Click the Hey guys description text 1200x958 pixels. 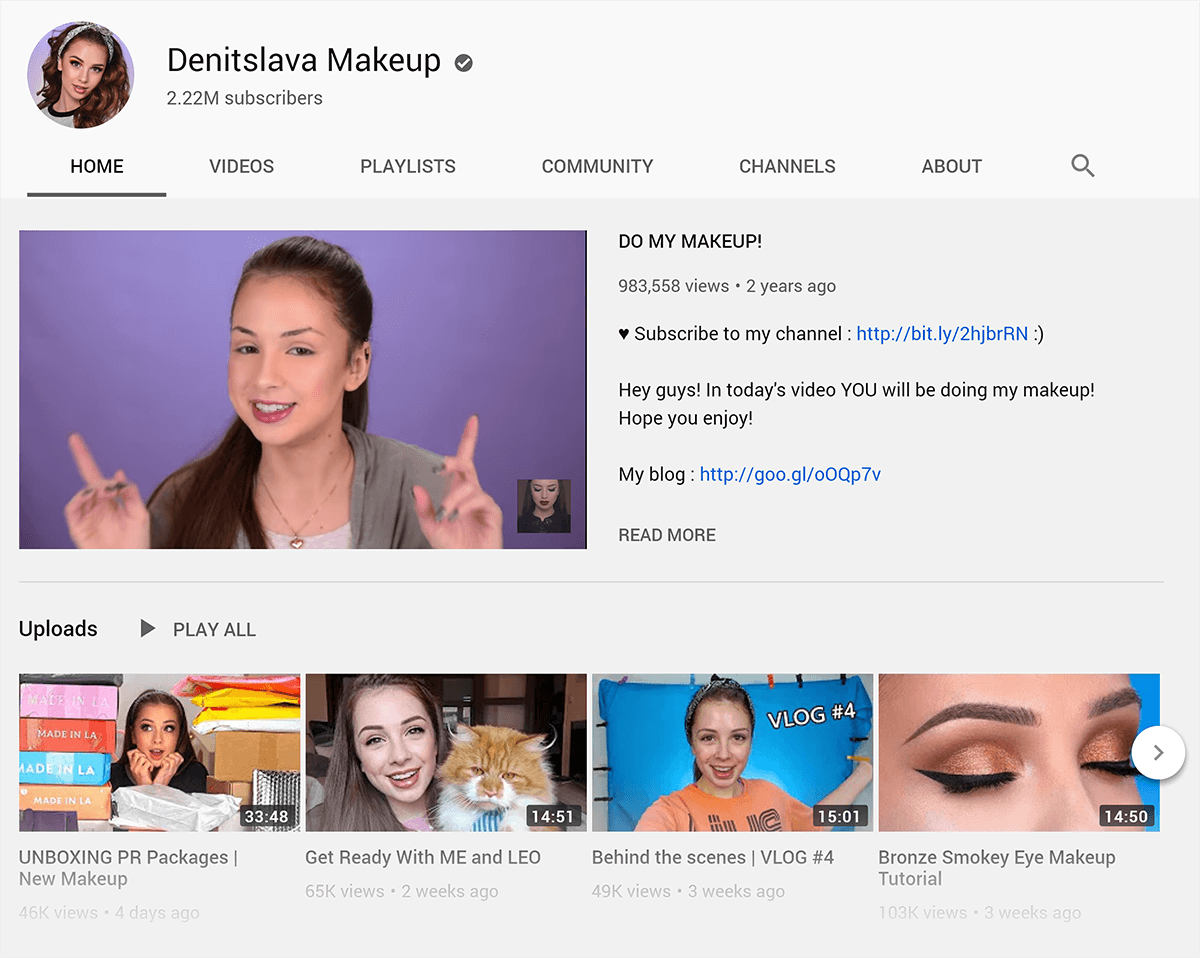pyautogui.click(x=856, y=404)
